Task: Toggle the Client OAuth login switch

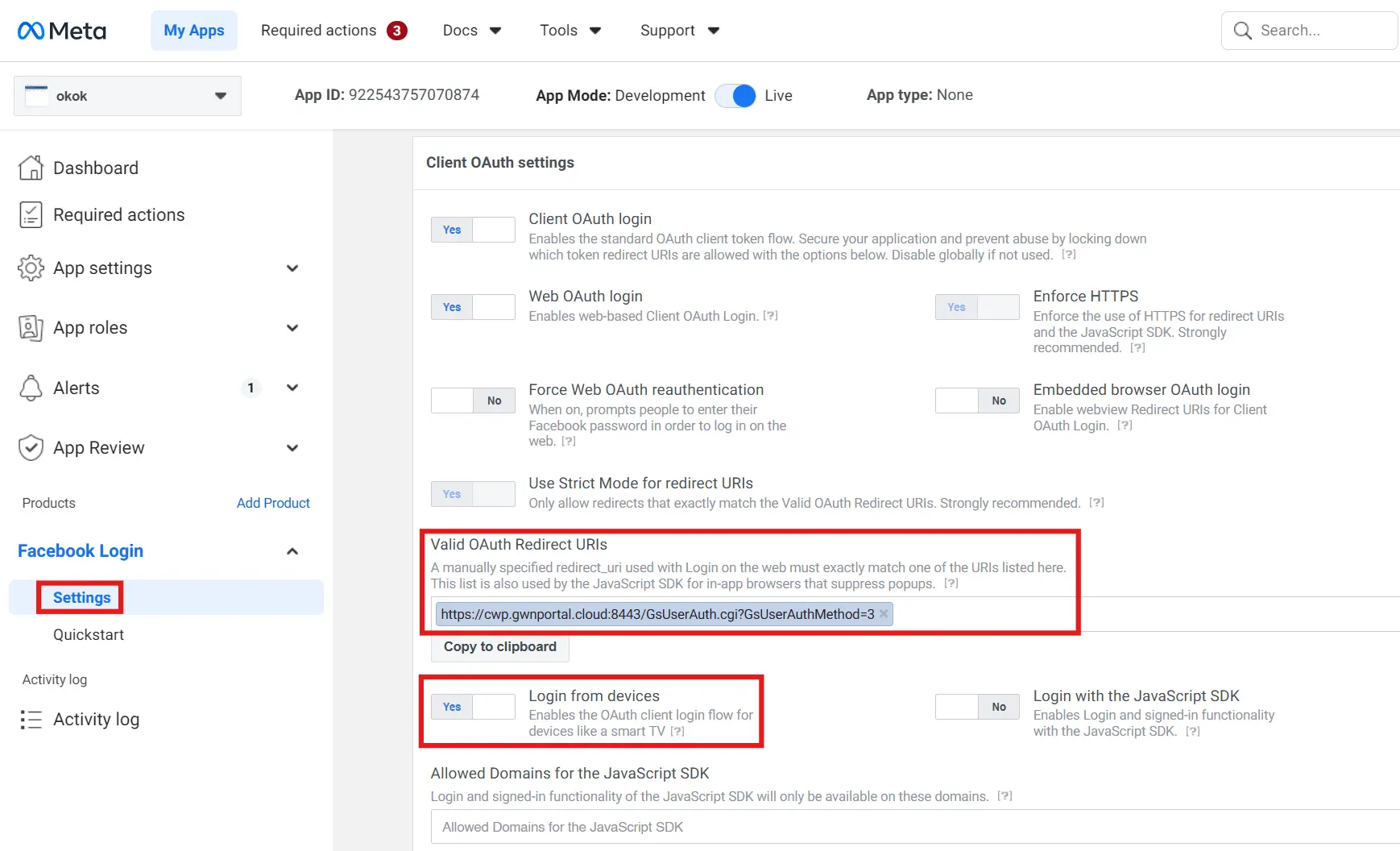Action: pyautogui.click(x=473, y=230)
